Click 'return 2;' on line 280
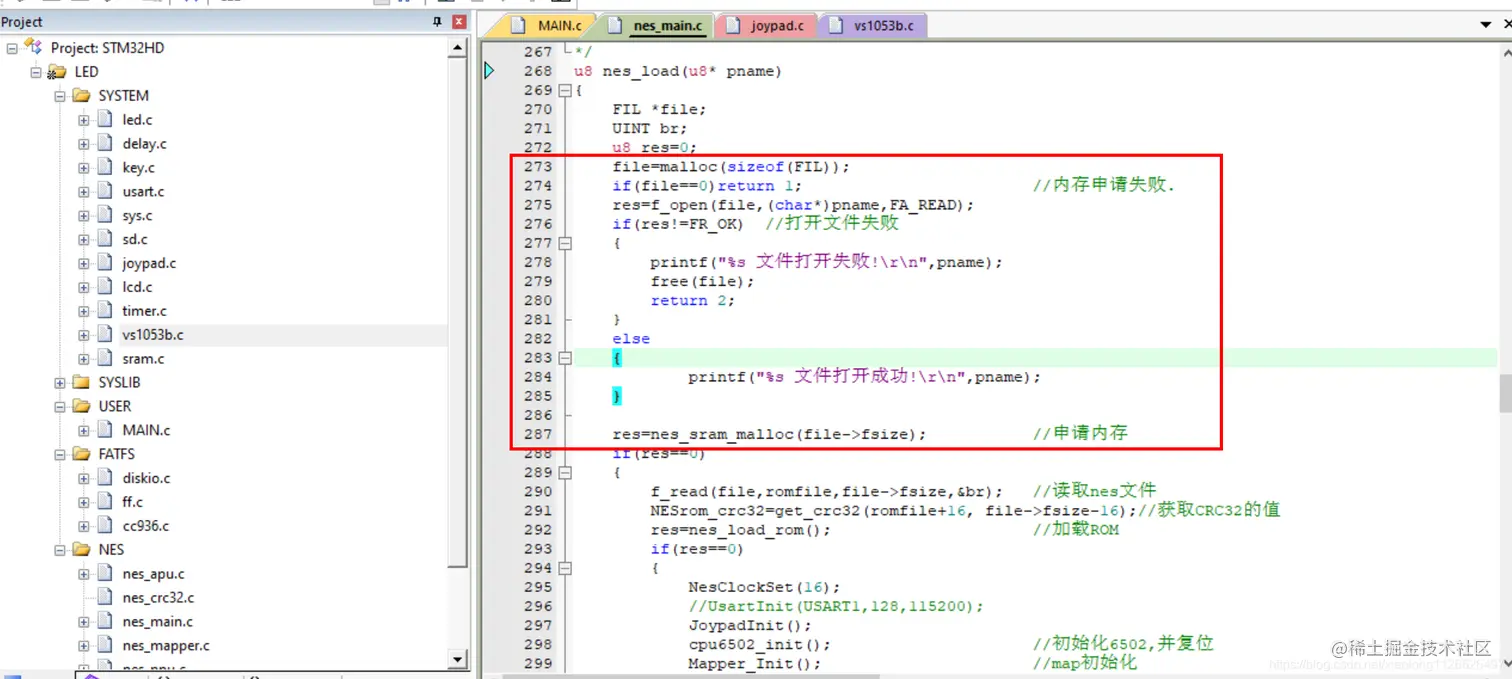Viewport: 1512px width, 679px height. [x=693, y=300]
